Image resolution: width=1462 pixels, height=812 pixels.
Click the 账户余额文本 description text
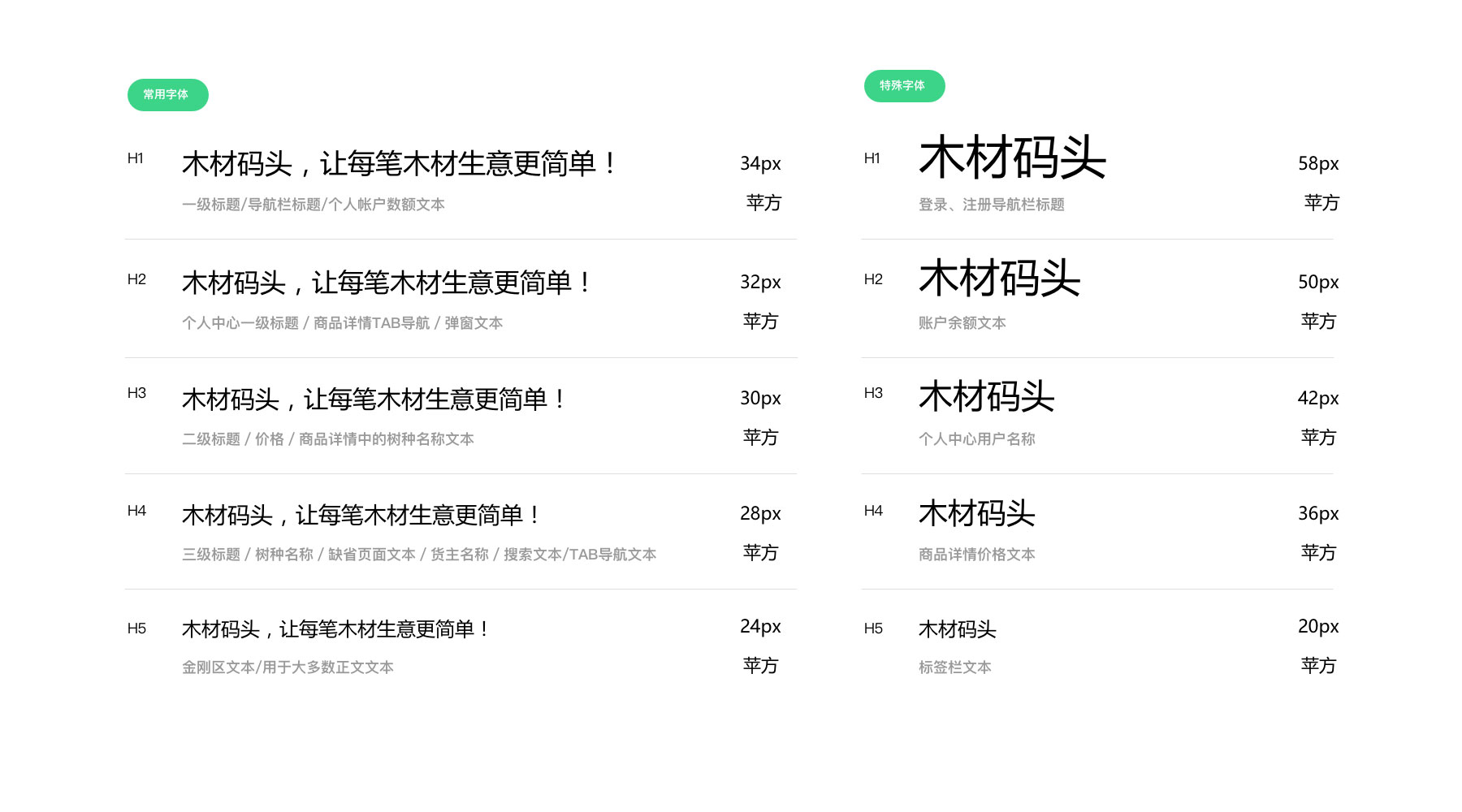pyautogui.click(x=962, y=322)
